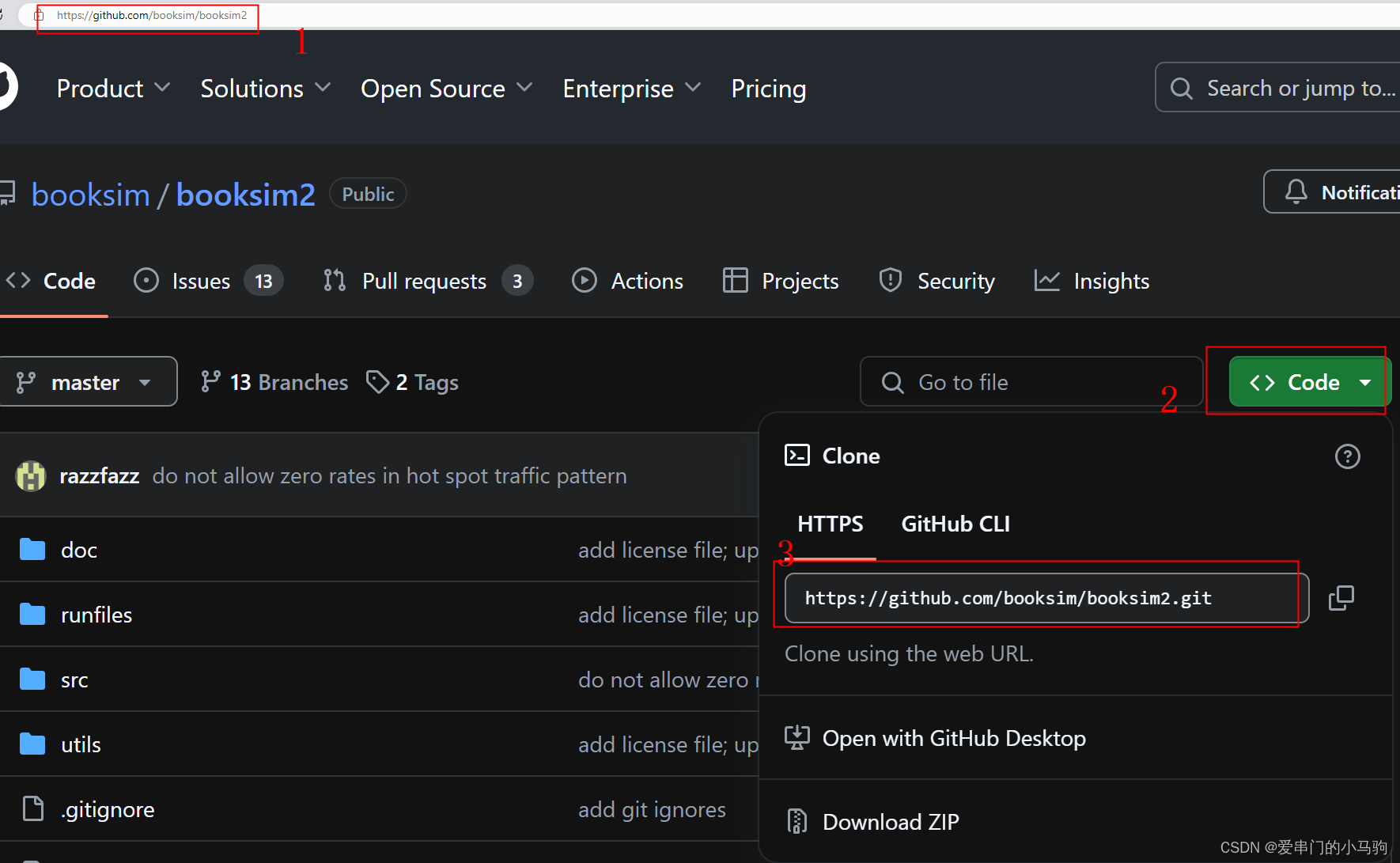Open the Projects tab
Image resolution: width=1400 pixels, height=863 pixels.
coord(781,281)
